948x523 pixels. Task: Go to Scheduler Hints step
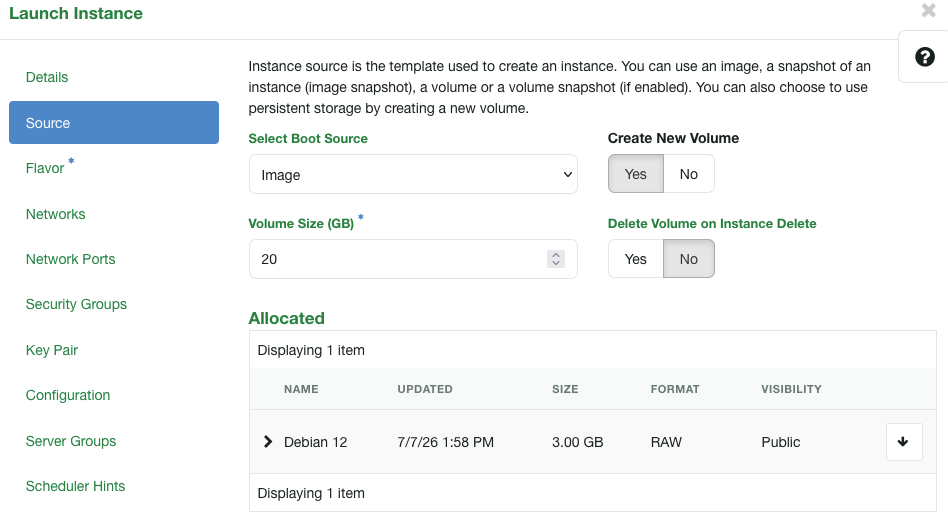click(x=75, y=486)
